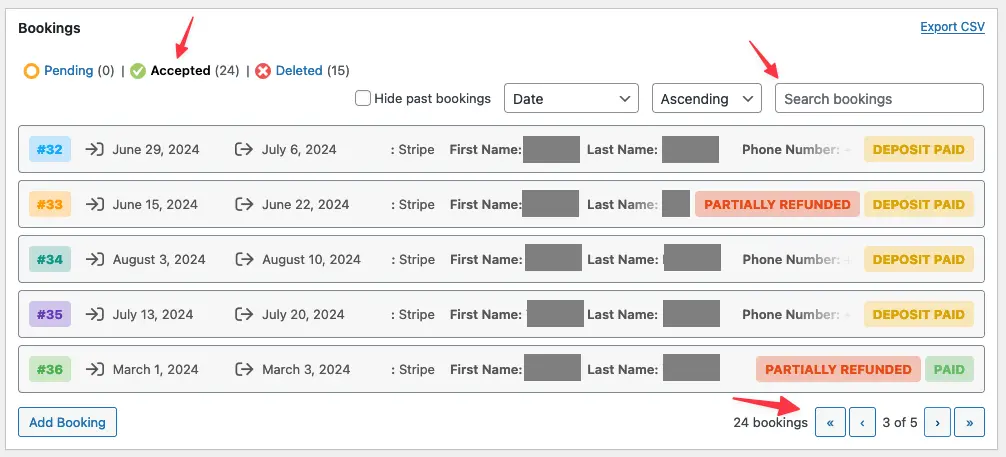Click the Add Booking button
This screenshot has width=1006, height=457.
67,423
